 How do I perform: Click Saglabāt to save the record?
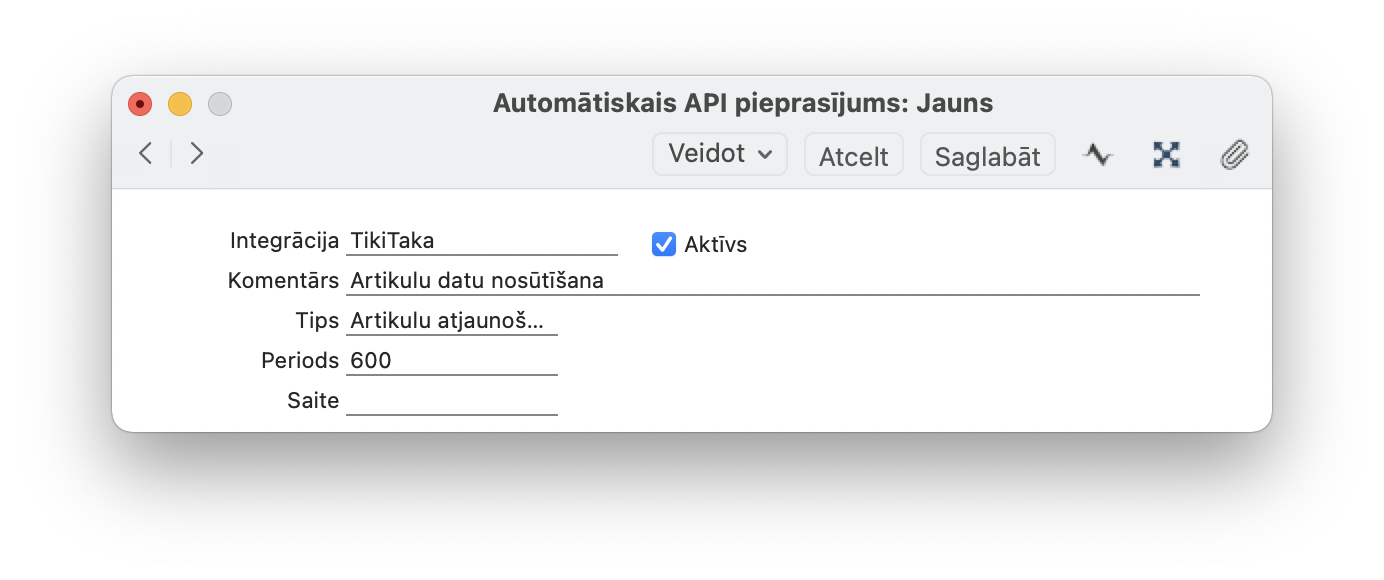pyautogui.click(x=987, y=156)
